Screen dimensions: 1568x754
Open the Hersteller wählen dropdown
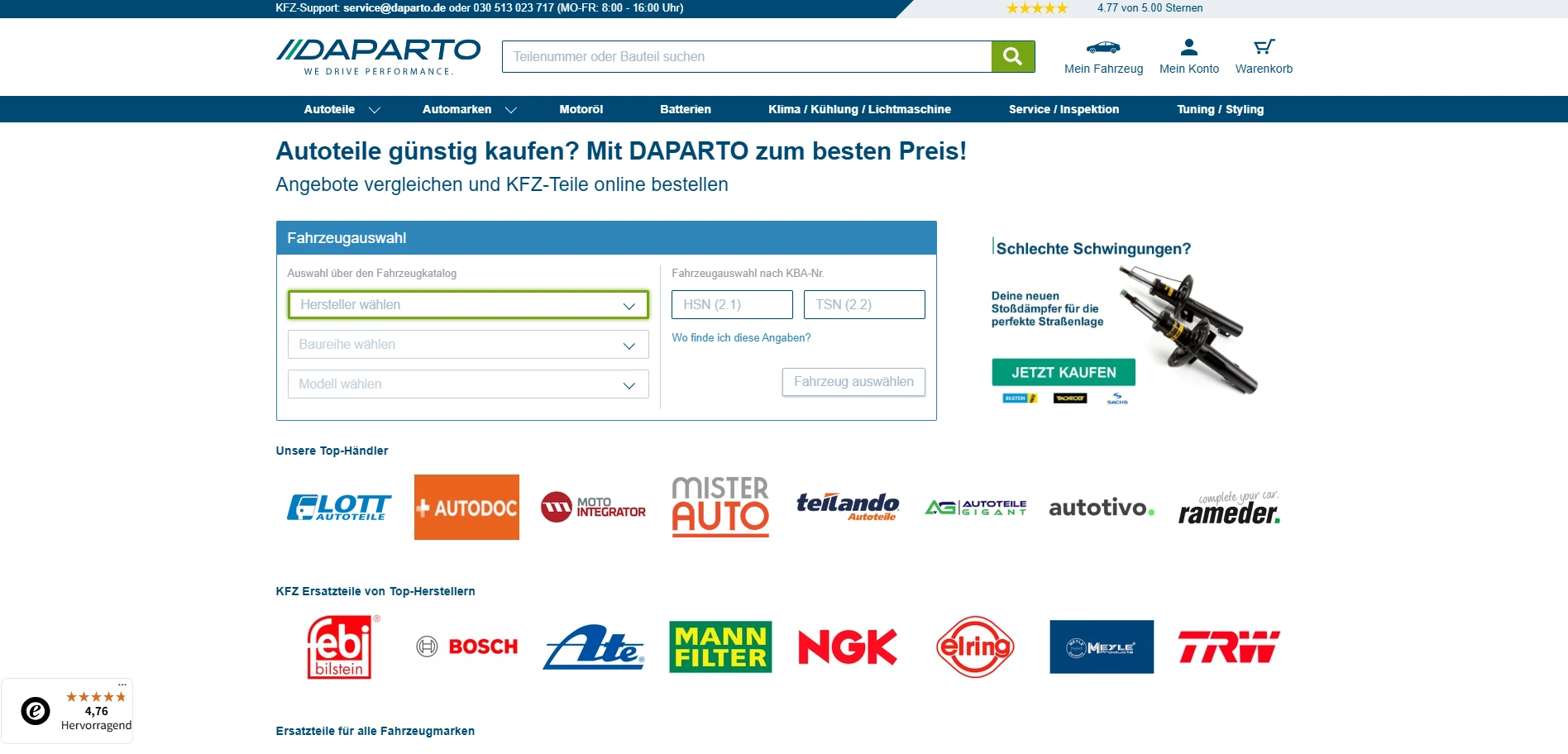(468, 304)
